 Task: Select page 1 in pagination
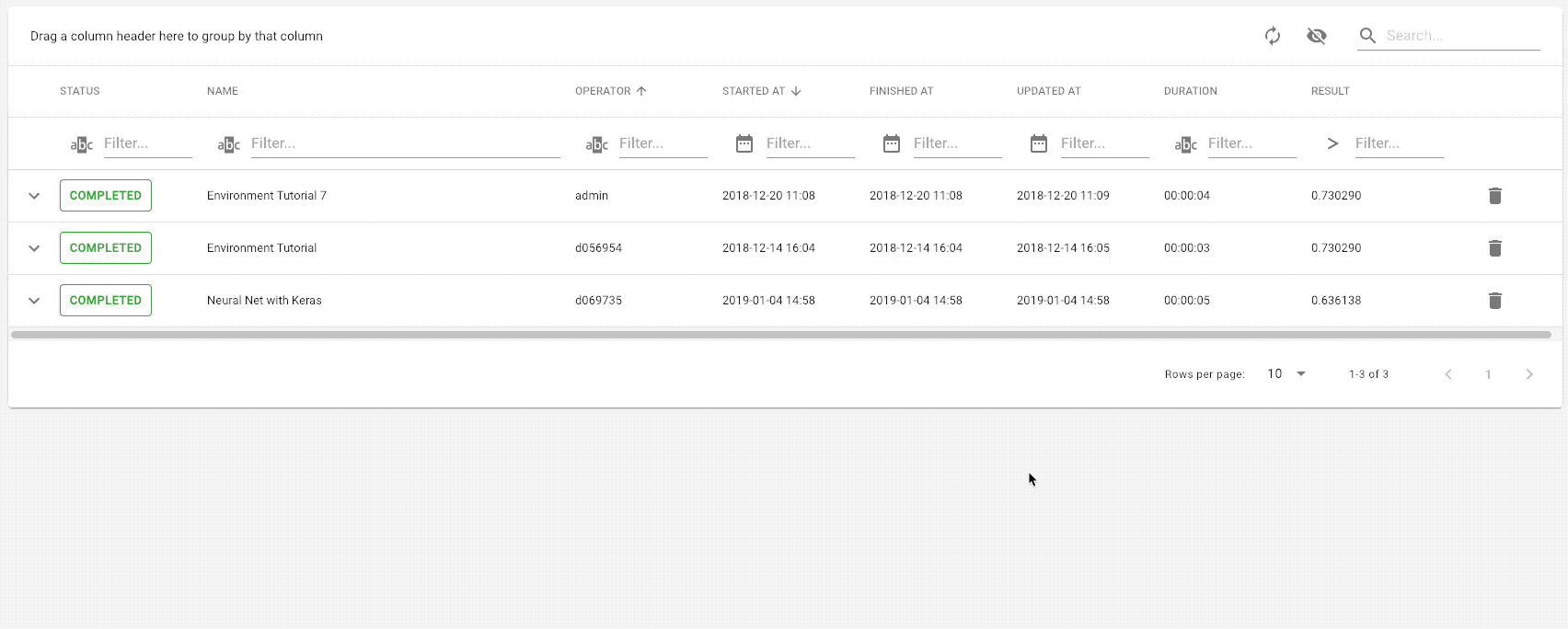tap(1488, 374)
